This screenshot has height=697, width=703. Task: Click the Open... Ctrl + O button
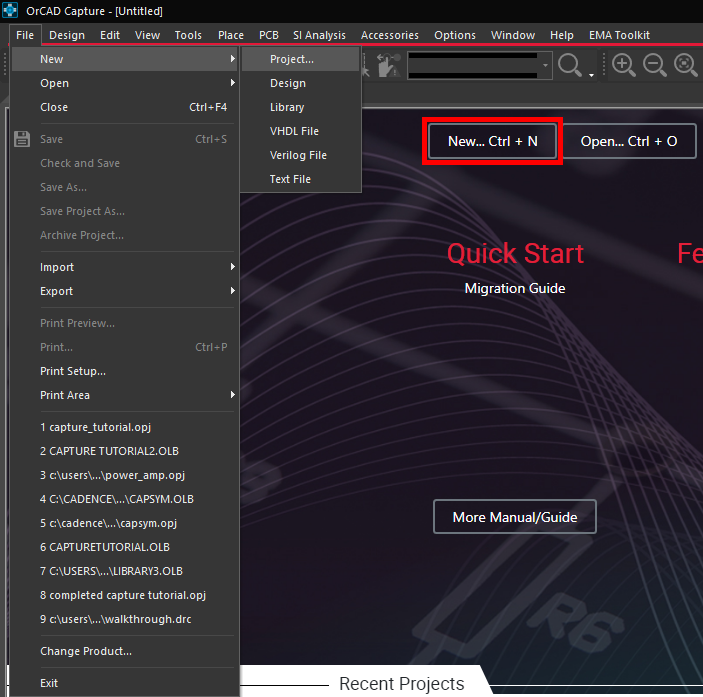629,141
